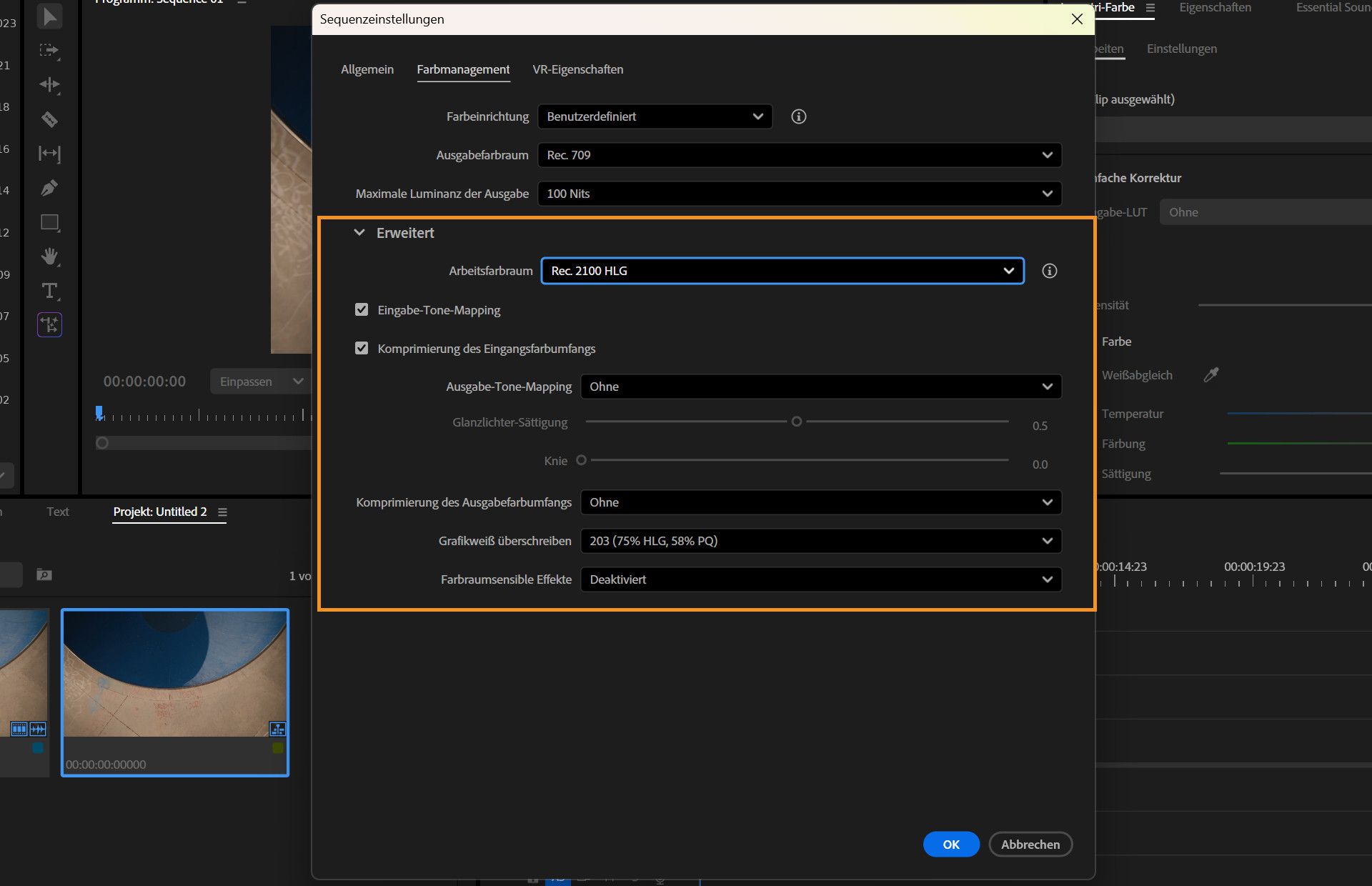Uncheck Eingabe-Tone-Mapping
This screenshot has height=886, width=1372.
[362, 309]
